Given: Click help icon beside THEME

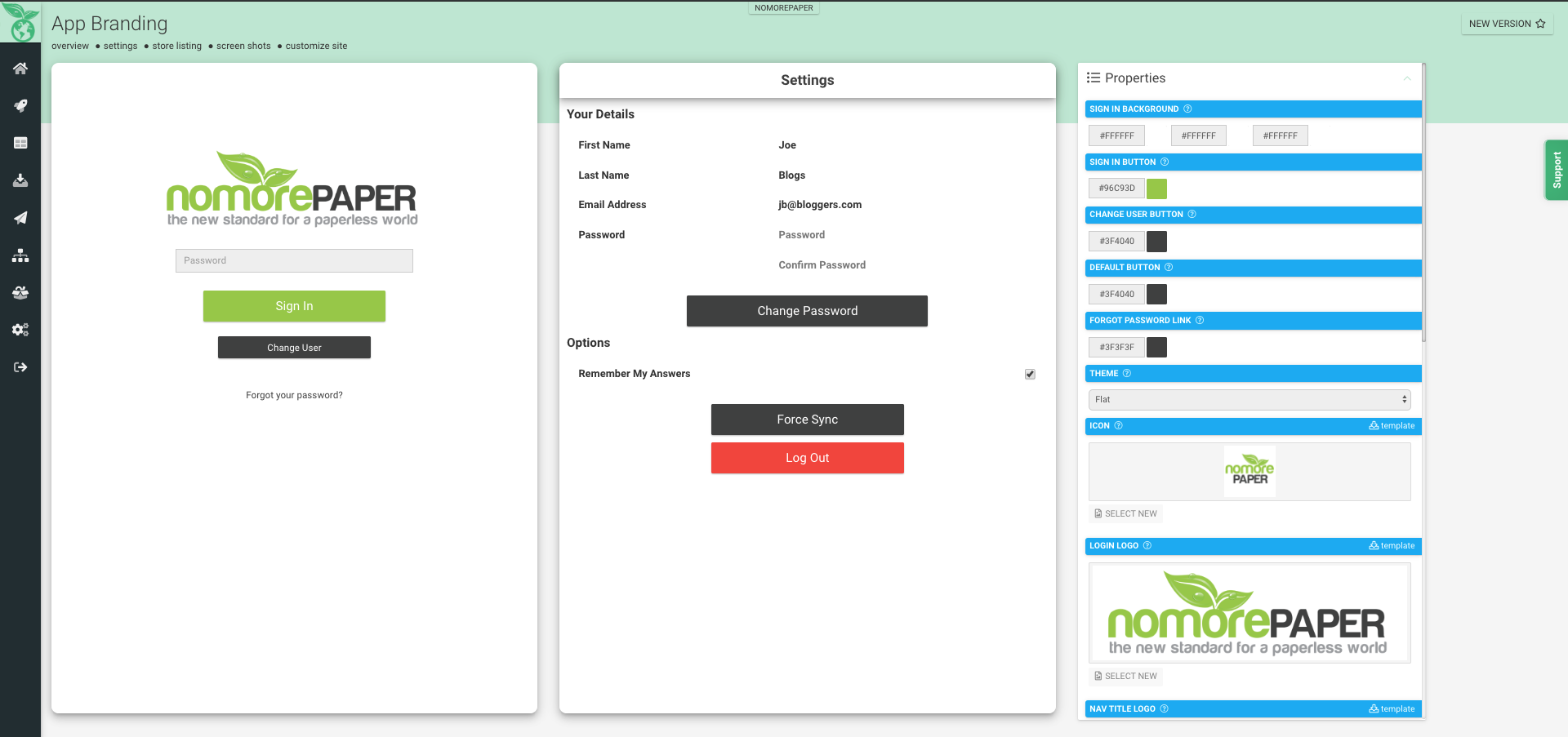Looking at the screenshot, I should click(x=1127, y=373).
